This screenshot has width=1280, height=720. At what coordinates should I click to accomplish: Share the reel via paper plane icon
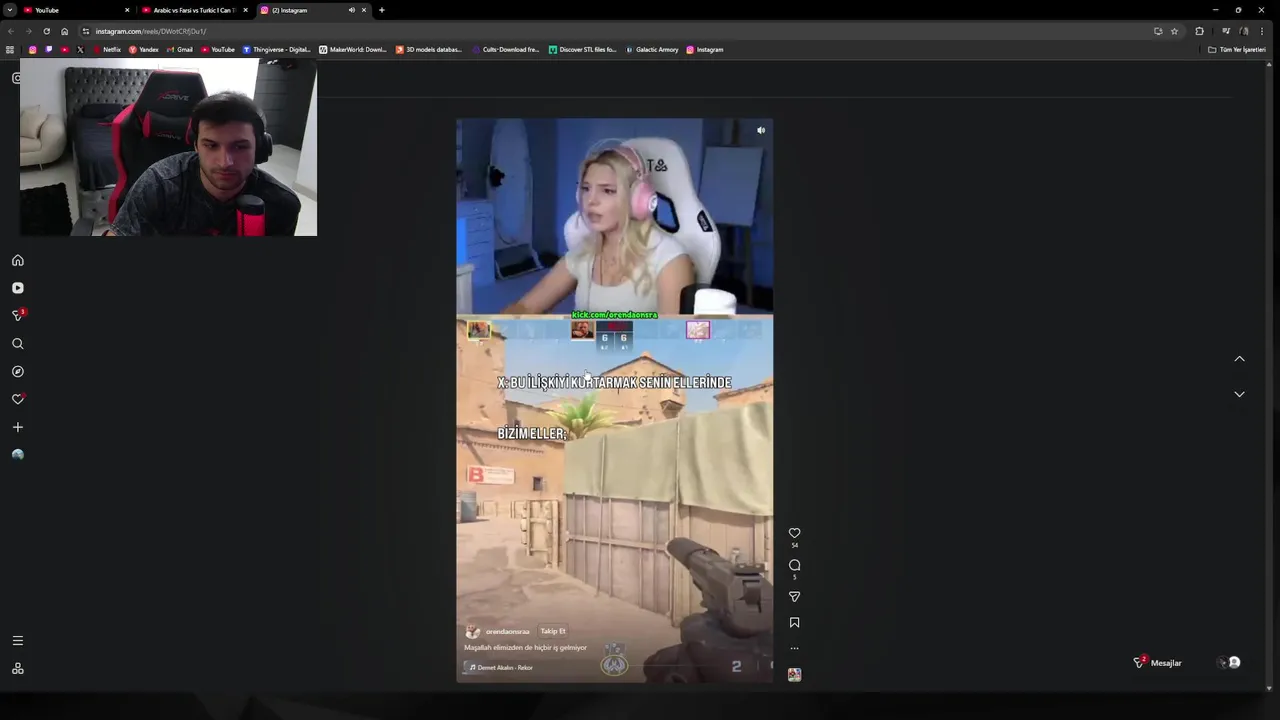[794, 596]
